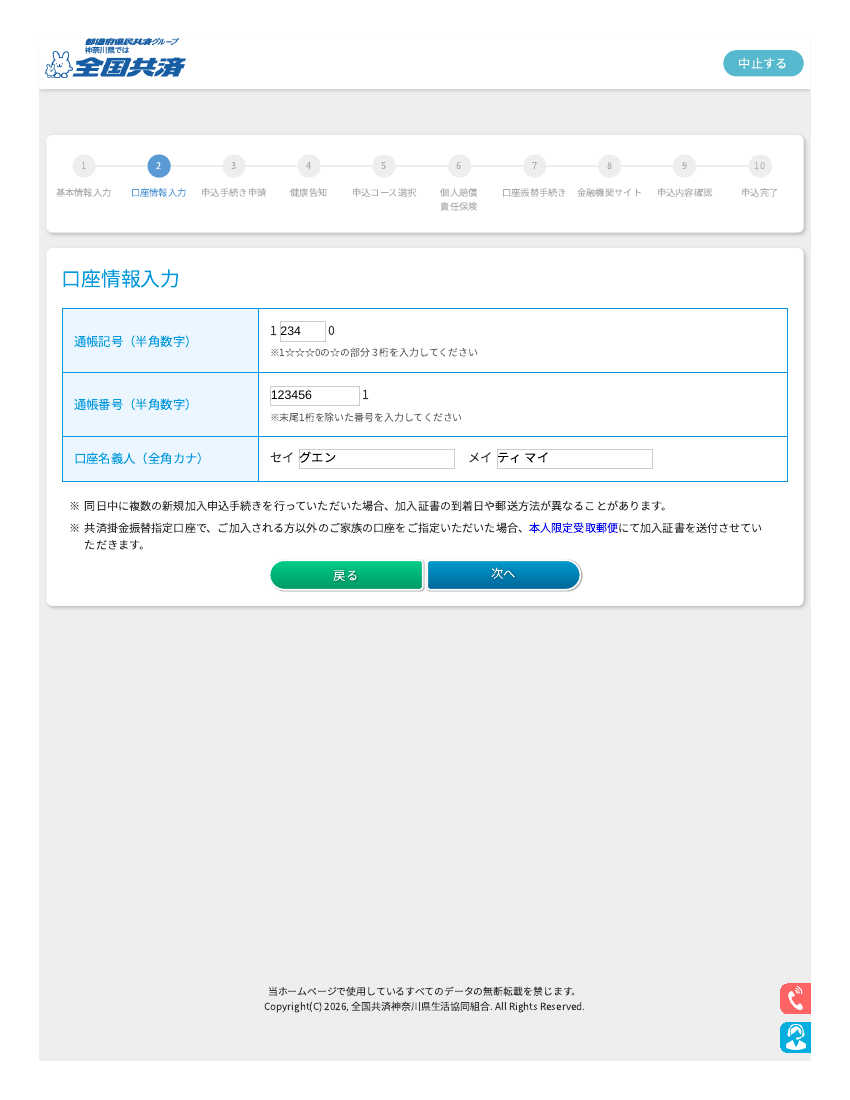The height and width of the screenshot is (1100, 850).
Task: Go back with the 戻る button
Action: (346, 575)
